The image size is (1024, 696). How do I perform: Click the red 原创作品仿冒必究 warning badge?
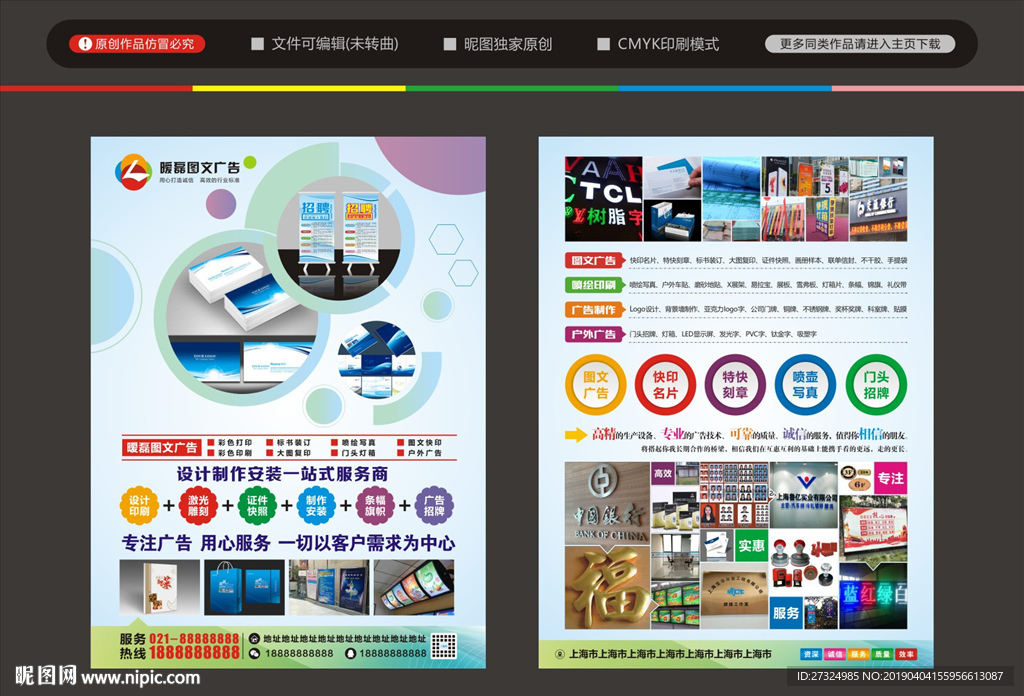[x=137, y=44]
